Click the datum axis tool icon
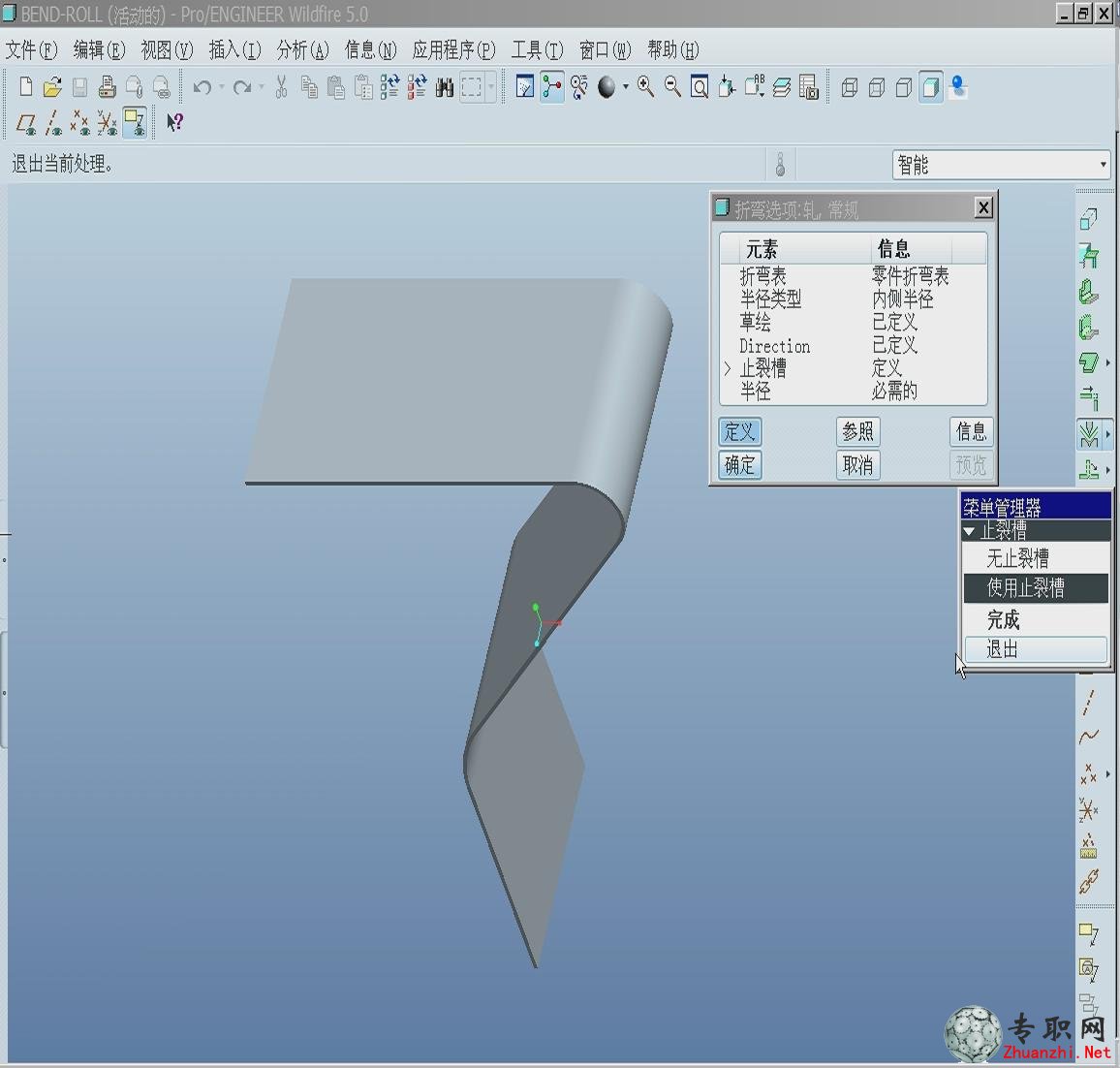 (x=1089, y=703)
